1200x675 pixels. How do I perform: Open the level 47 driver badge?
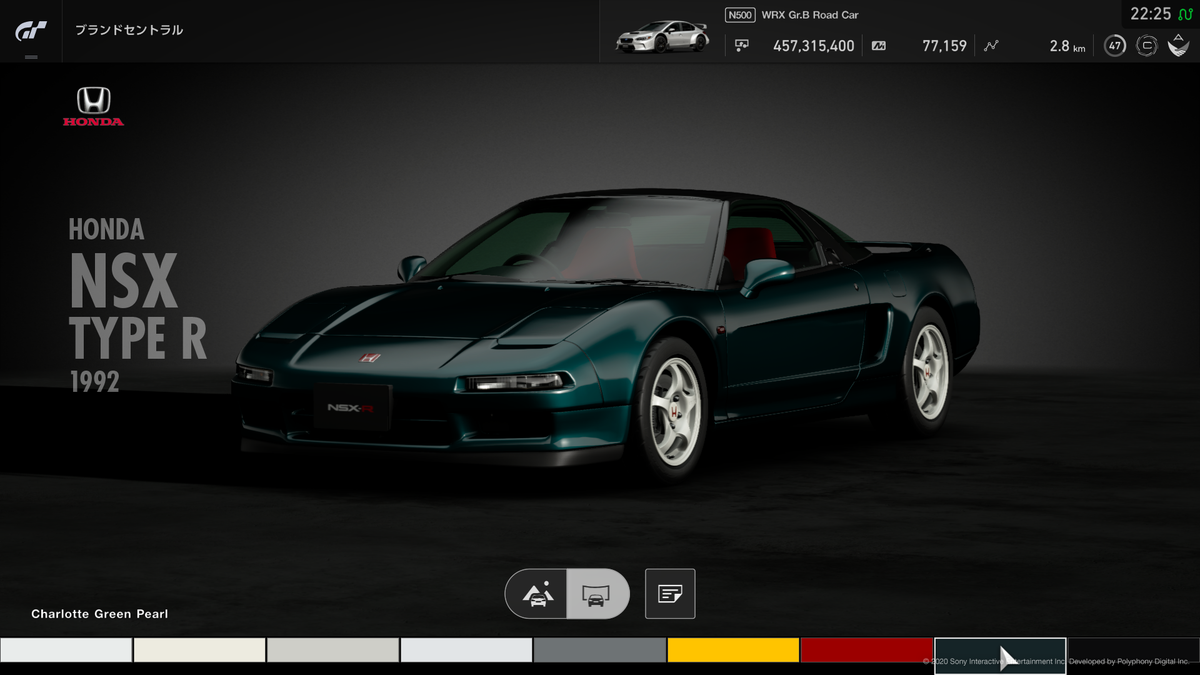click(x=1114, y=45)
